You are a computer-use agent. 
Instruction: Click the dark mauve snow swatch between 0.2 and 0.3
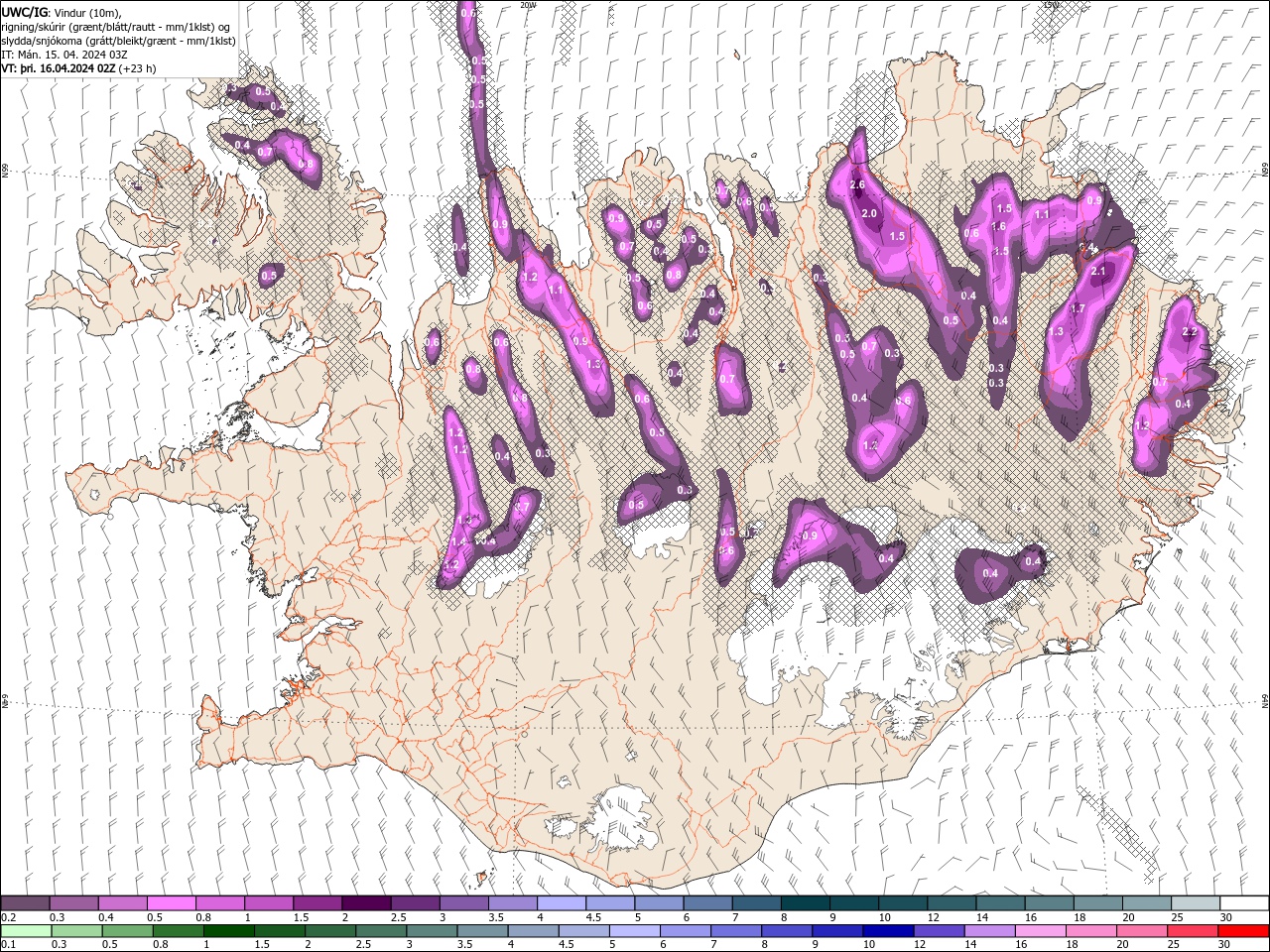26,903
